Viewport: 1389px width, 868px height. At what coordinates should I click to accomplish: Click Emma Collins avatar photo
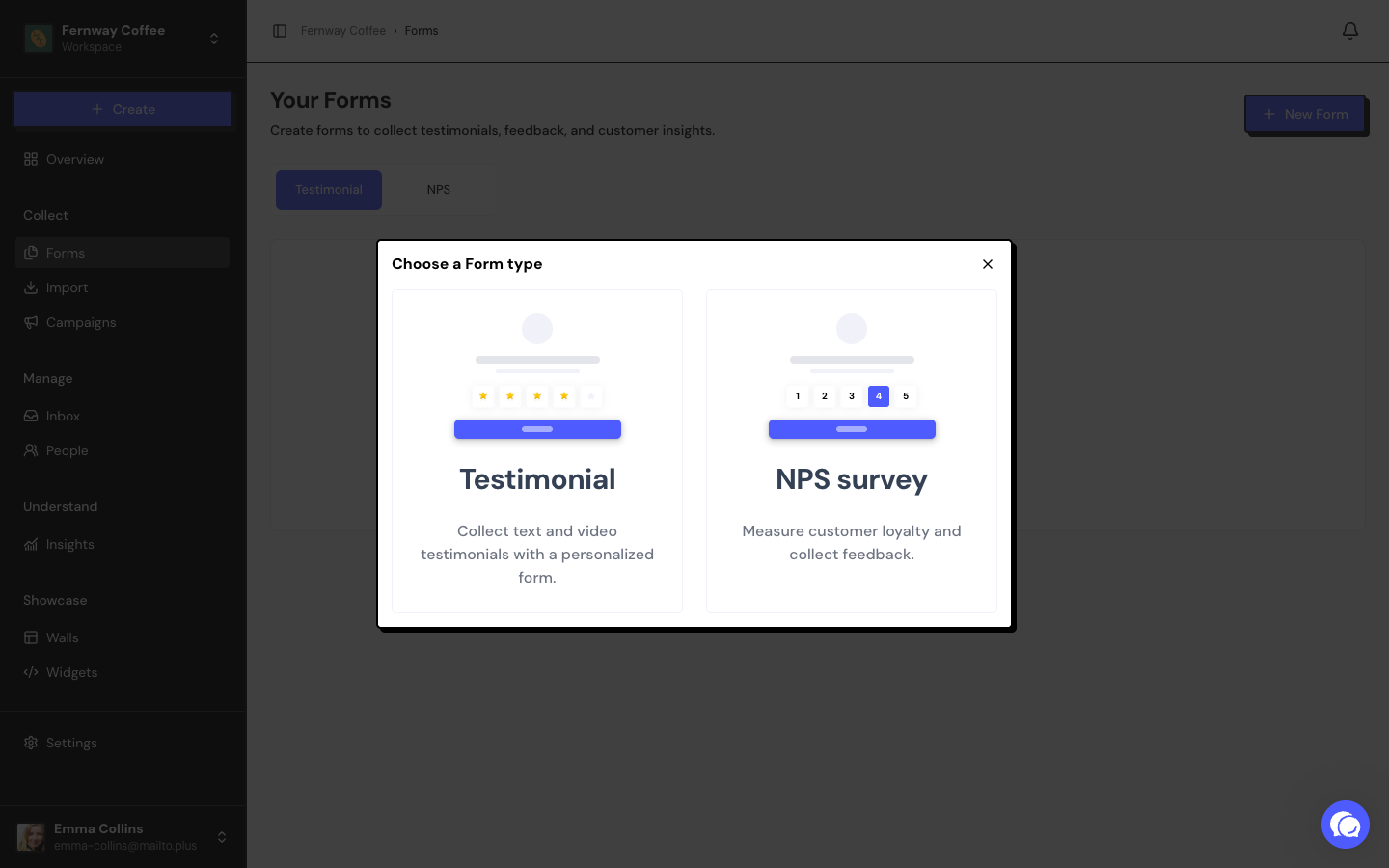pos(31,837)
